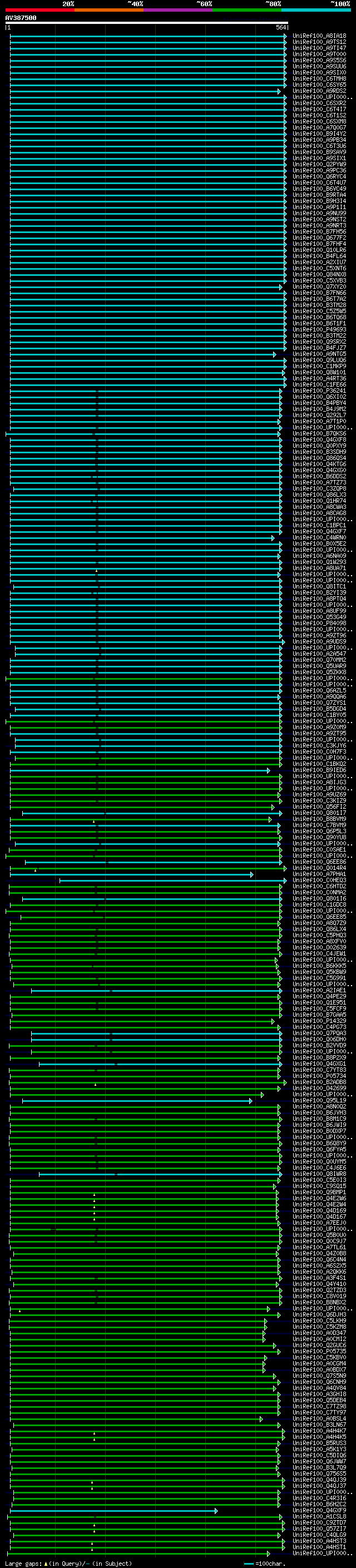
Task: Select hit label UniRef100_P84098
Action: pyautogui.click(x=319, y=624)
